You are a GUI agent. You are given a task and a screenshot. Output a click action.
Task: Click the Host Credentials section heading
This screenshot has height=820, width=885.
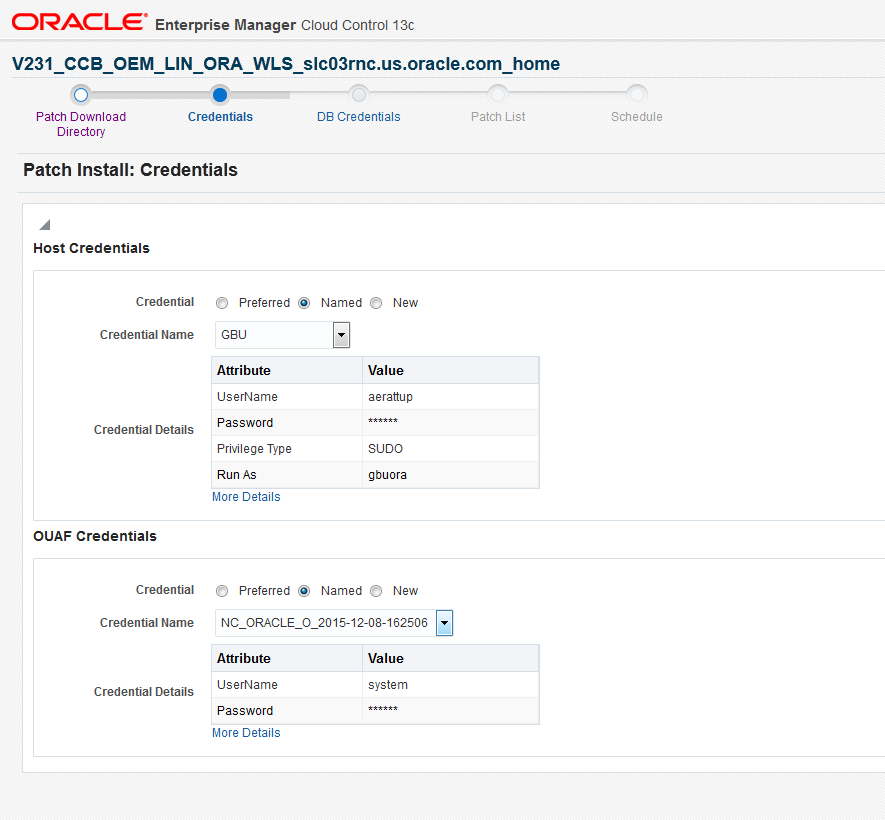coord(91,248)
